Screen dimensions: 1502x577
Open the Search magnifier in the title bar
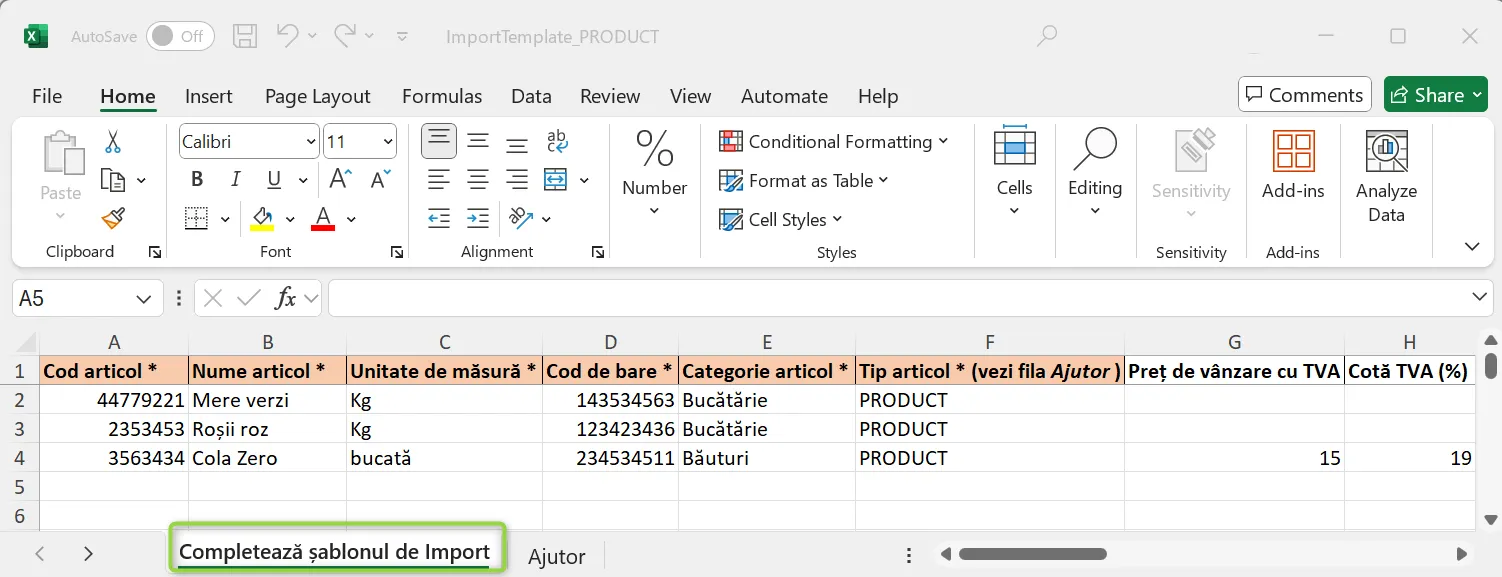point(1046,37)
